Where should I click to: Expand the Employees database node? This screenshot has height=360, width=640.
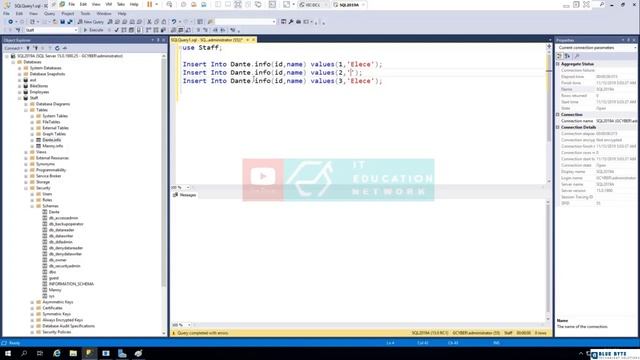click(x=19, y=92)
